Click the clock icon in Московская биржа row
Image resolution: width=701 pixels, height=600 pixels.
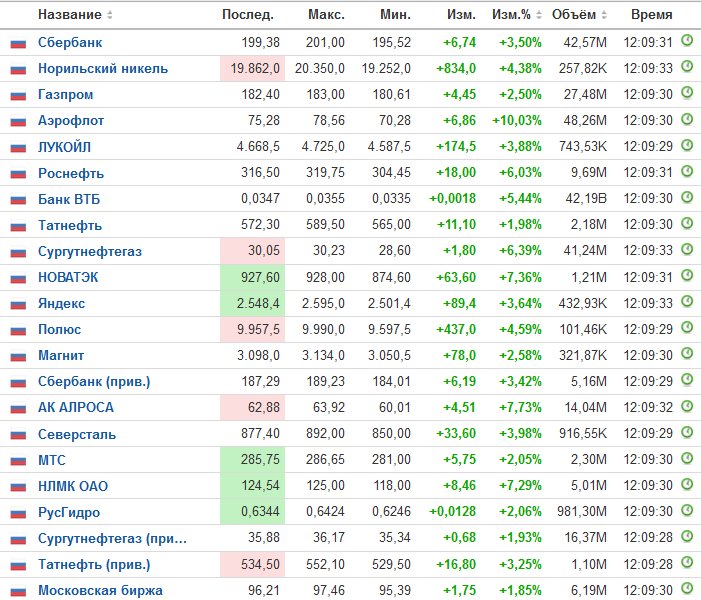[687, 588]
